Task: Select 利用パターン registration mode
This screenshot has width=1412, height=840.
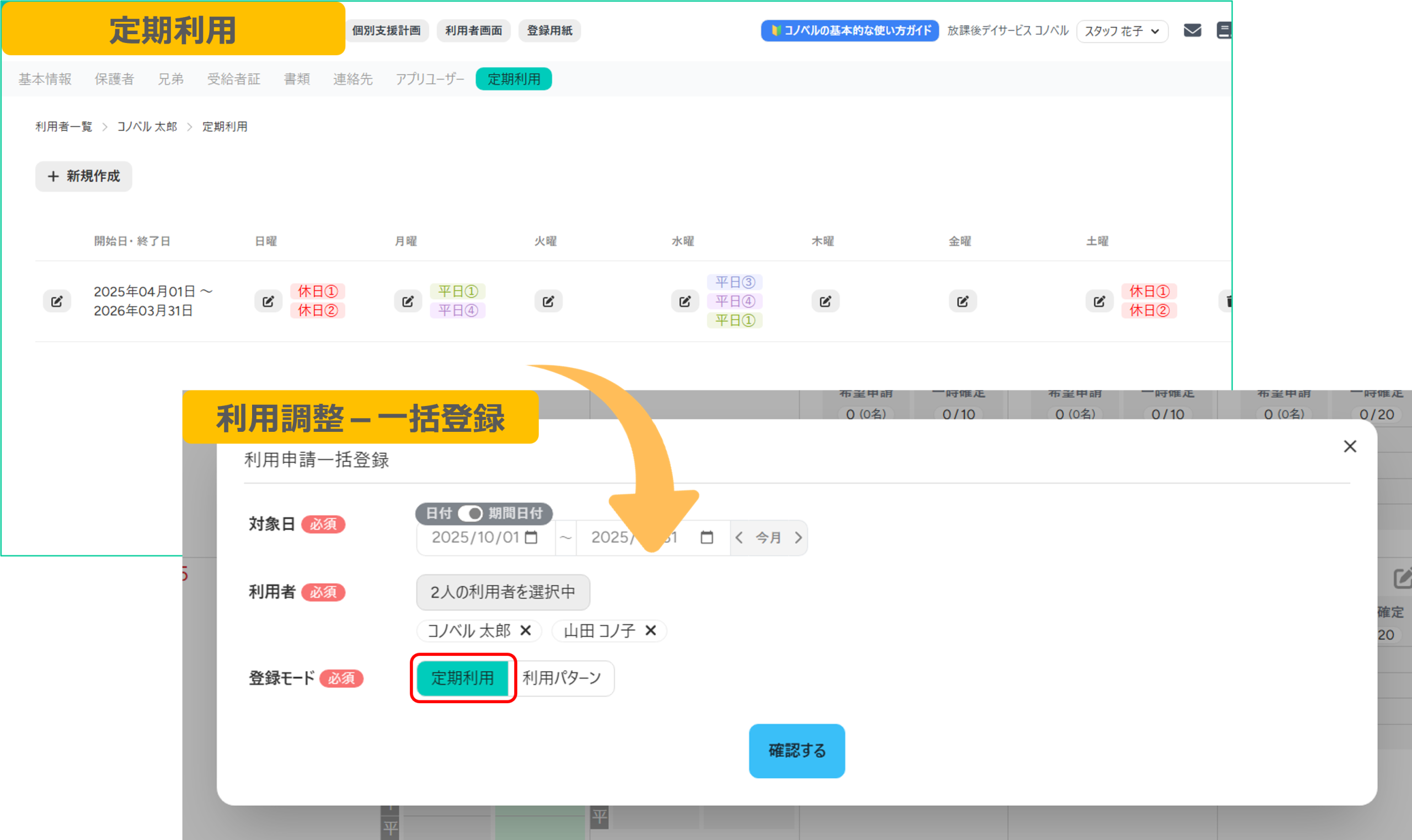Action: coord(562,677)
